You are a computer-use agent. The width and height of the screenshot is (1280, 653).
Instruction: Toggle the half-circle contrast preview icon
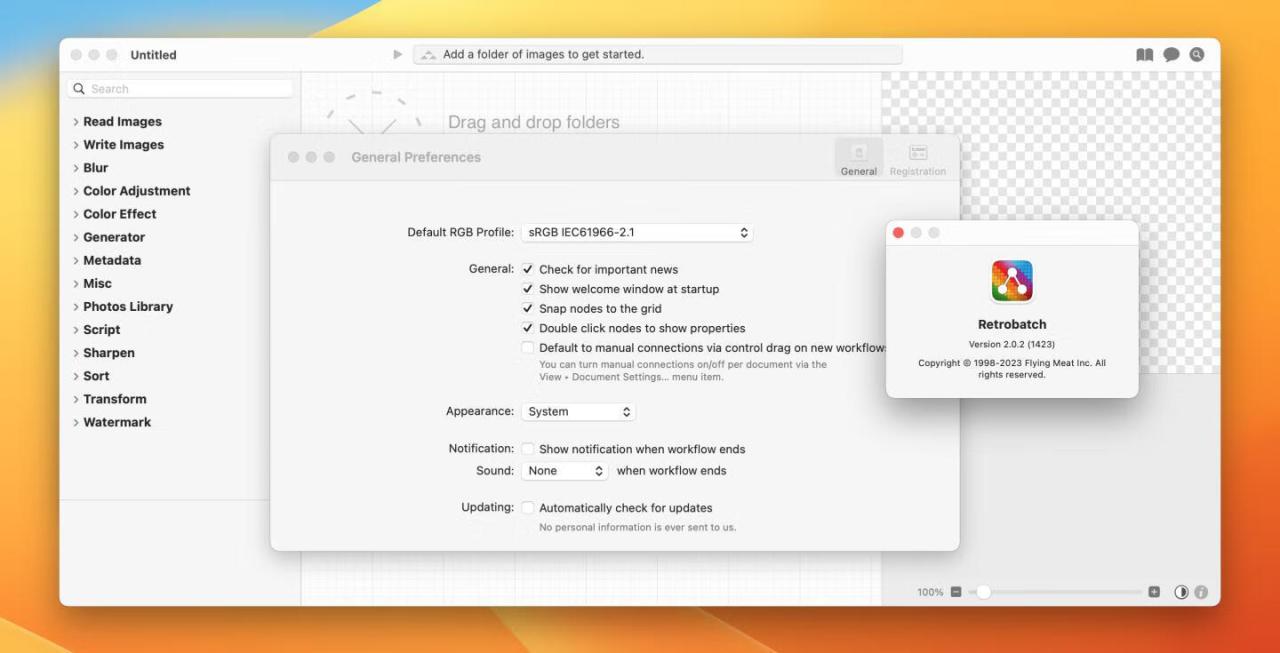[x=1181, y=592]
